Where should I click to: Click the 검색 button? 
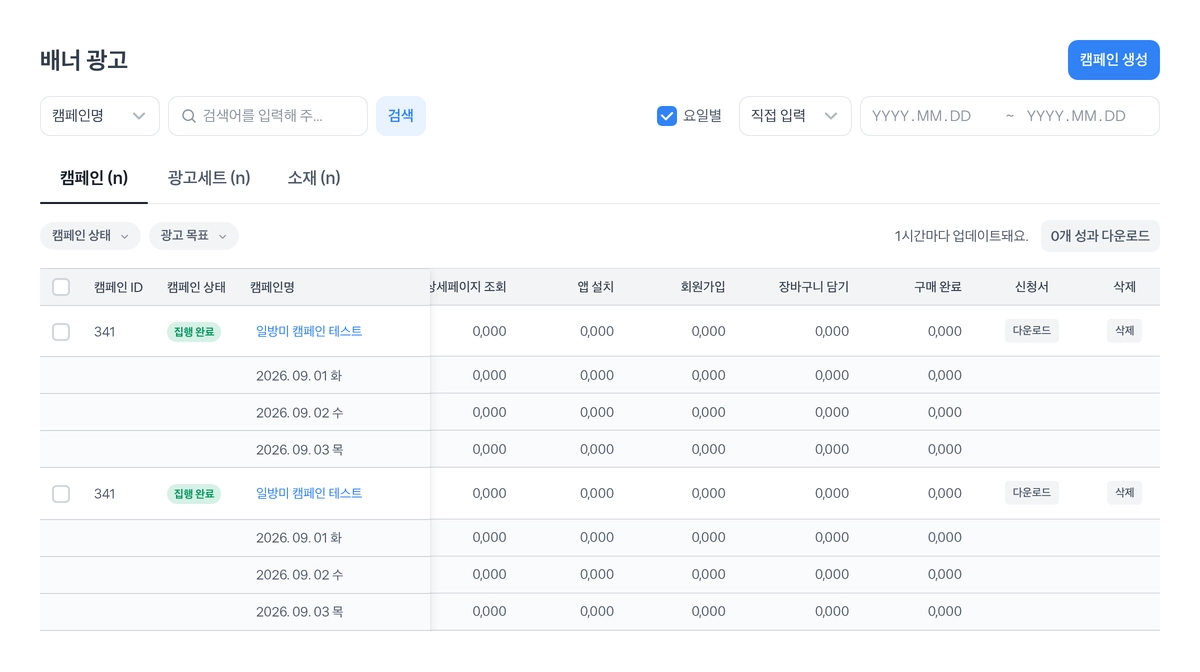click(401, 116)
